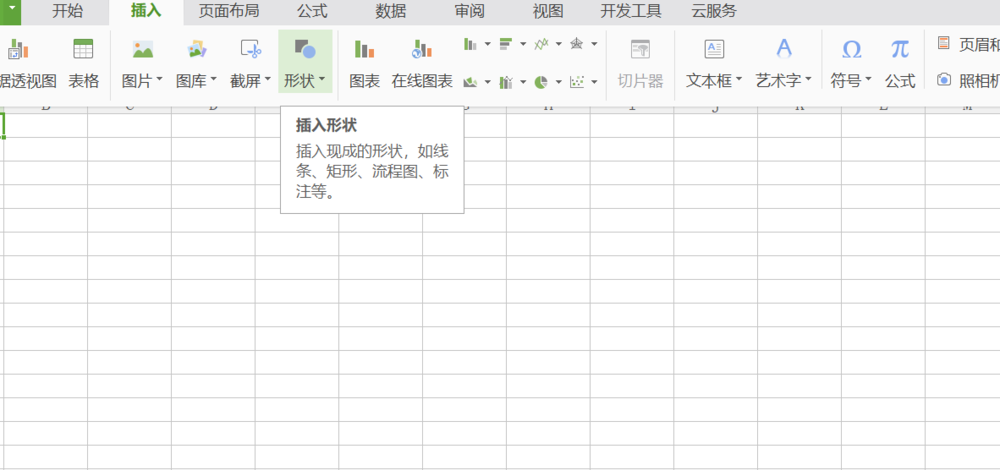Click the 切片器 button label
Viewport: 1000px width, 470px height.
[640, 81]
